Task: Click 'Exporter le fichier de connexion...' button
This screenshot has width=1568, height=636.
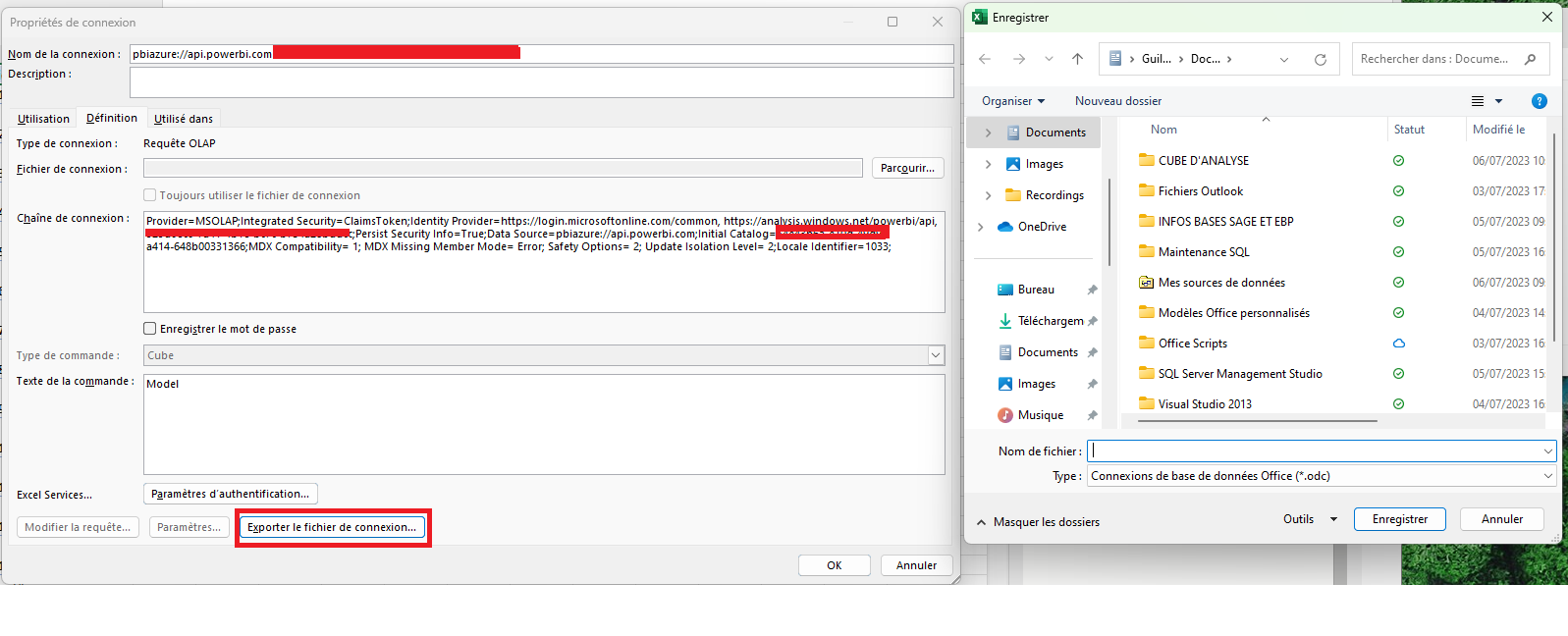Action: (x=332, y=527)
